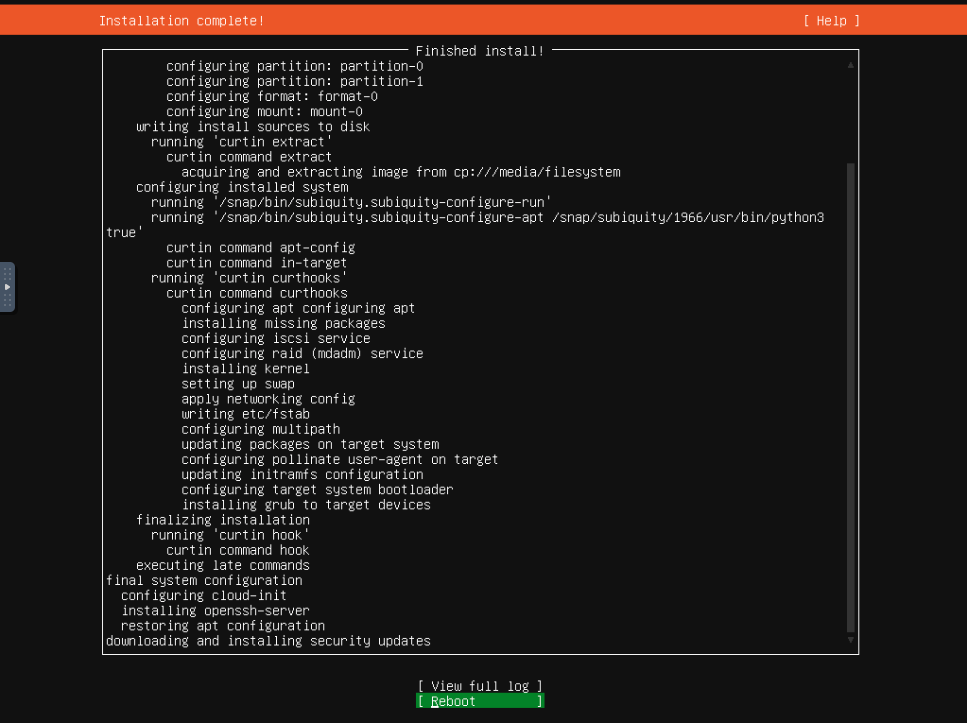Click 'curtin command curthooks' log line

coord(257,293)
